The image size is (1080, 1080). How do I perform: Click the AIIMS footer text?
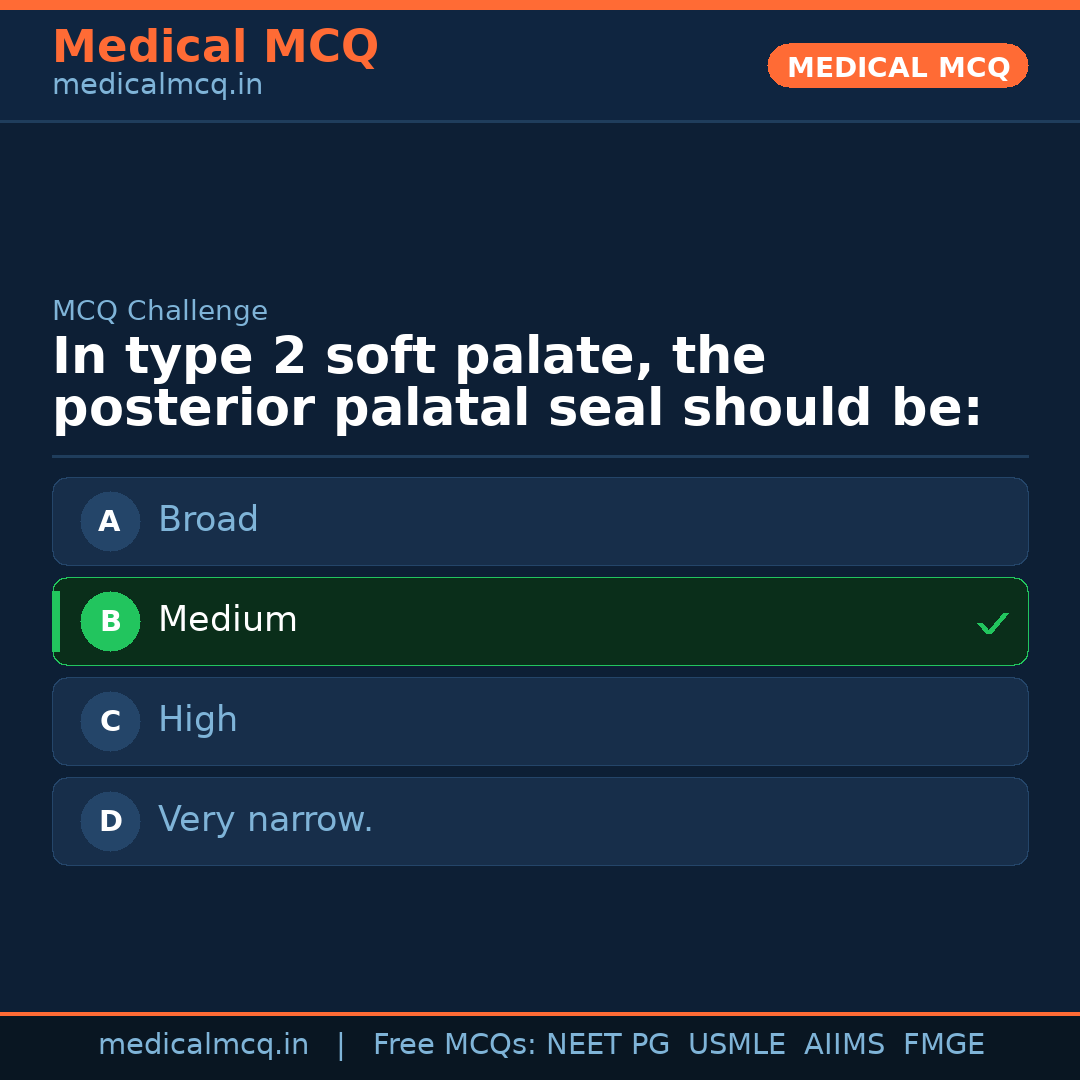pyautogui.click(x=844, y=1045)
